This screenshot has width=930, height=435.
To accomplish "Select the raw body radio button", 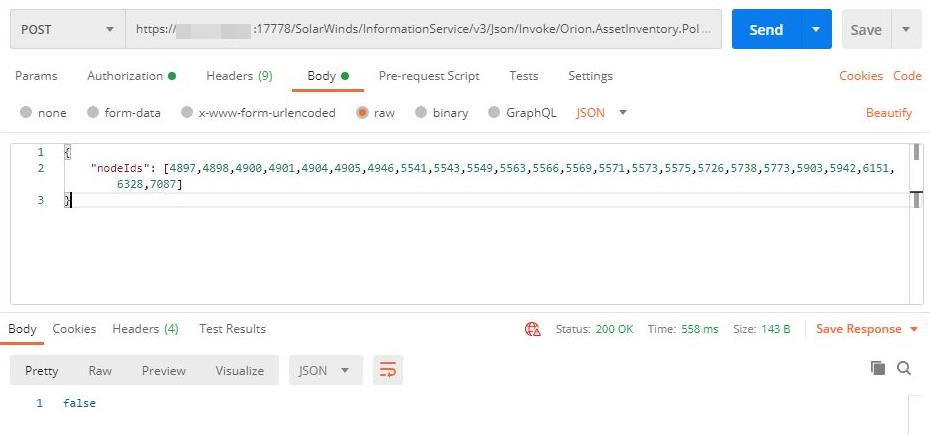I will pyautogui.click(x=362, y=112).
